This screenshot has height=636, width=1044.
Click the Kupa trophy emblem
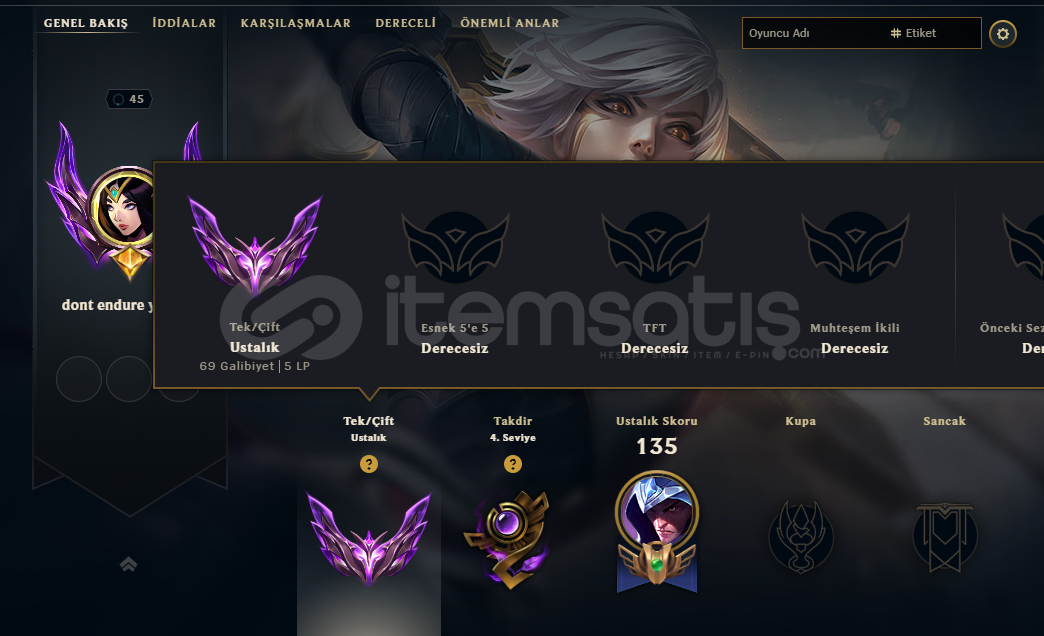(800, 537)
